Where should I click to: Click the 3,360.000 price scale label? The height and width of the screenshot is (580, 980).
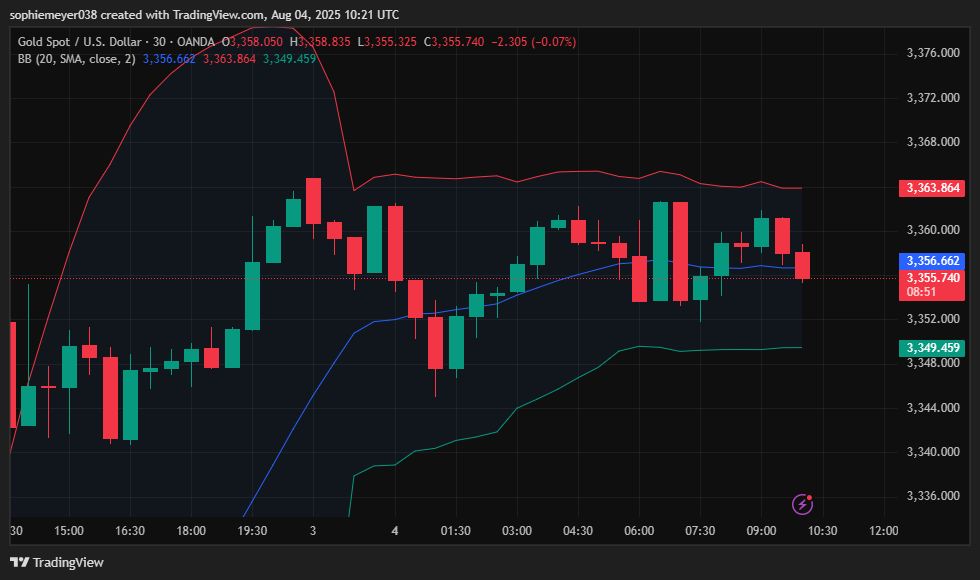933,230
